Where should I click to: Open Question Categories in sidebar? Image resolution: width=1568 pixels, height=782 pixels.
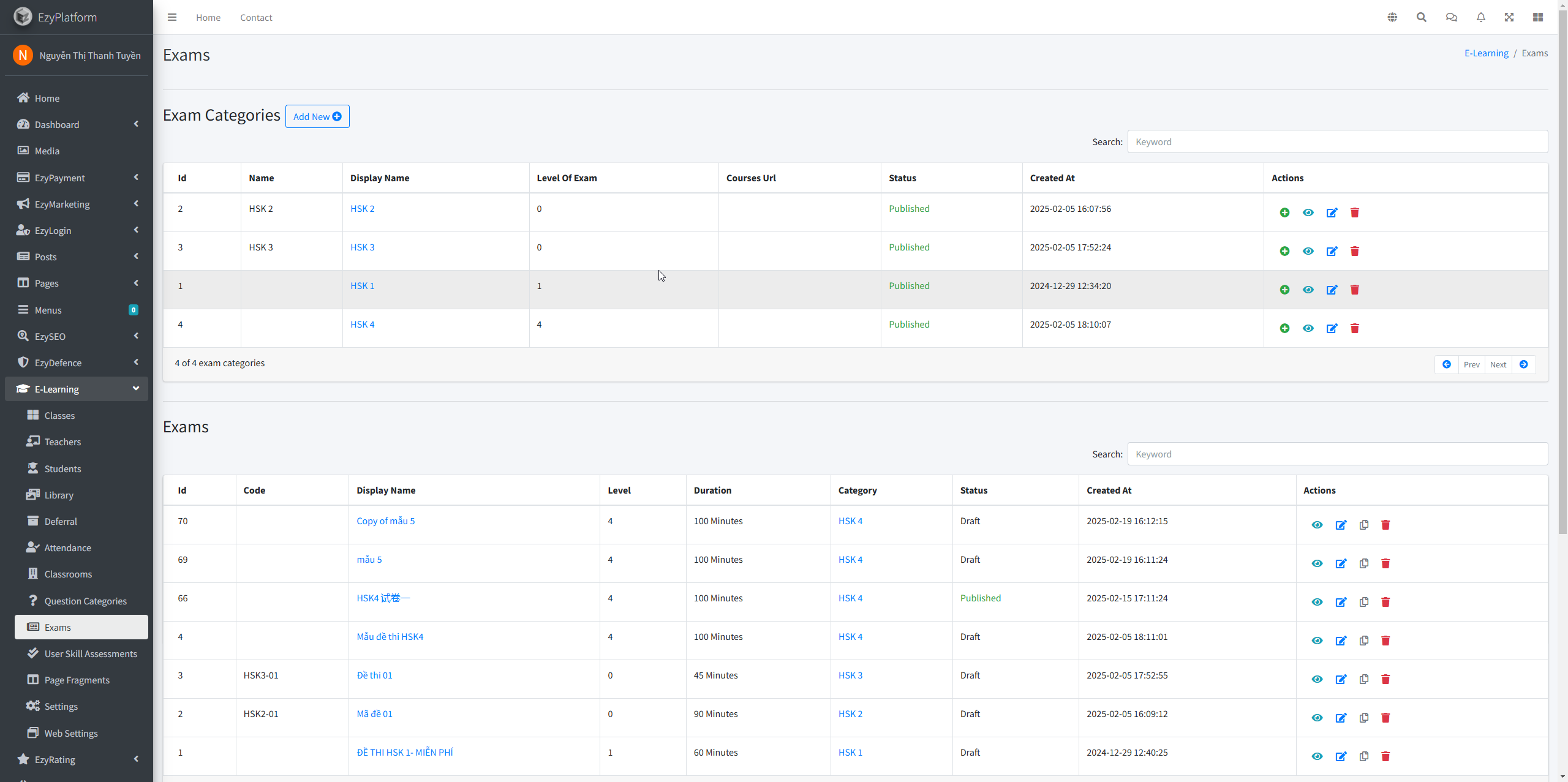coord(85,601)
